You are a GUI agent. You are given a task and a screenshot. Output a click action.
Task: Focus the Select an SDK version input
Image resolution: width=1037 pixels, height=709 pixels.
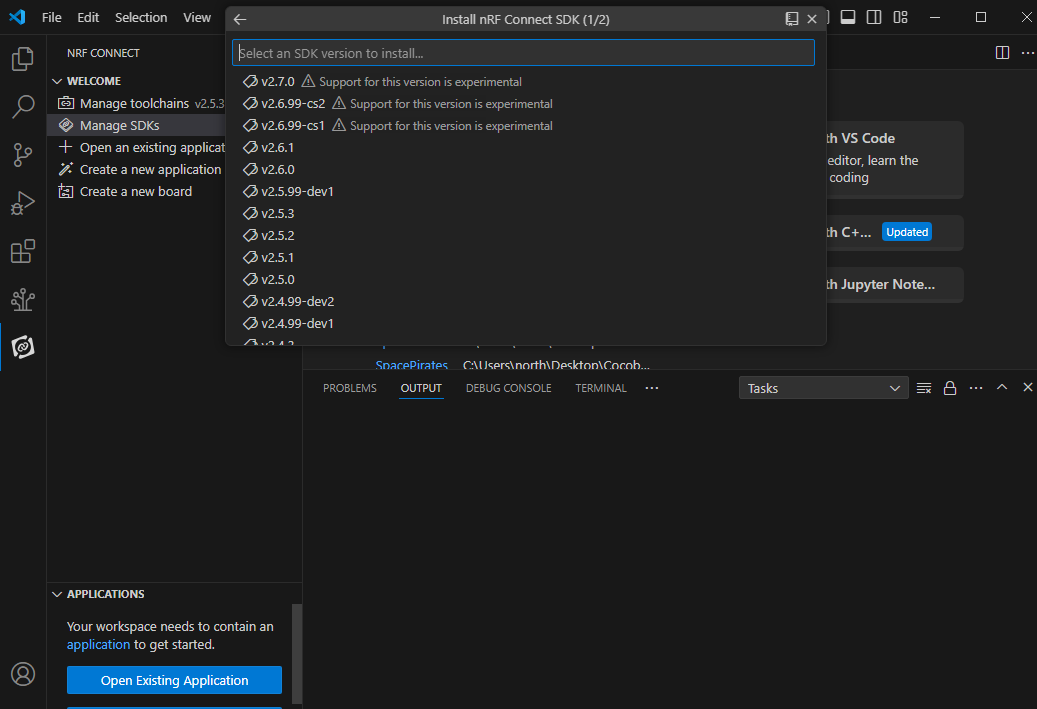point(523,53)
